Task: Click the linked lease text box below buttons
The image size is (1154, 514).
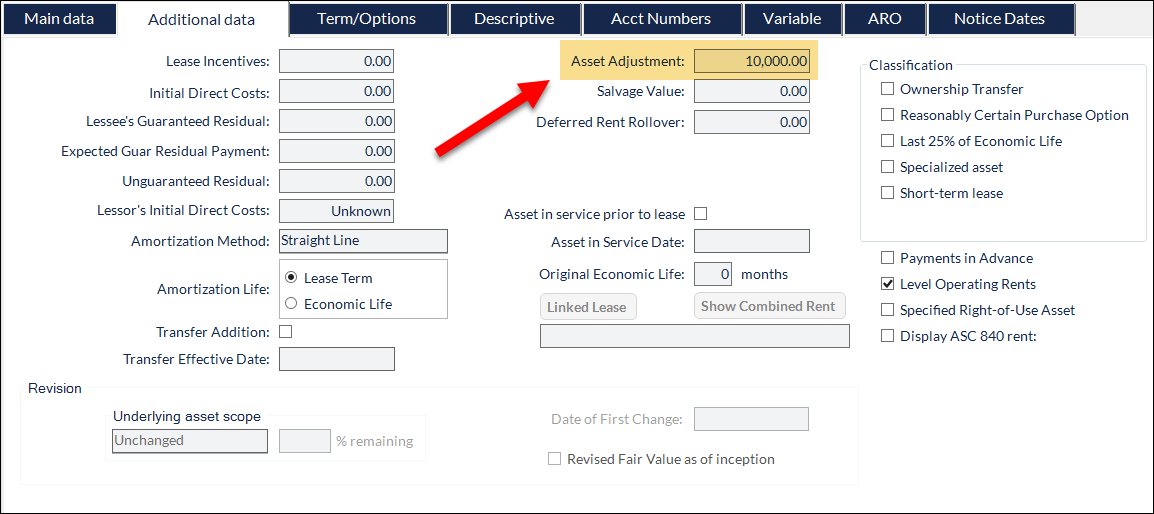Action: pos(695,336)
